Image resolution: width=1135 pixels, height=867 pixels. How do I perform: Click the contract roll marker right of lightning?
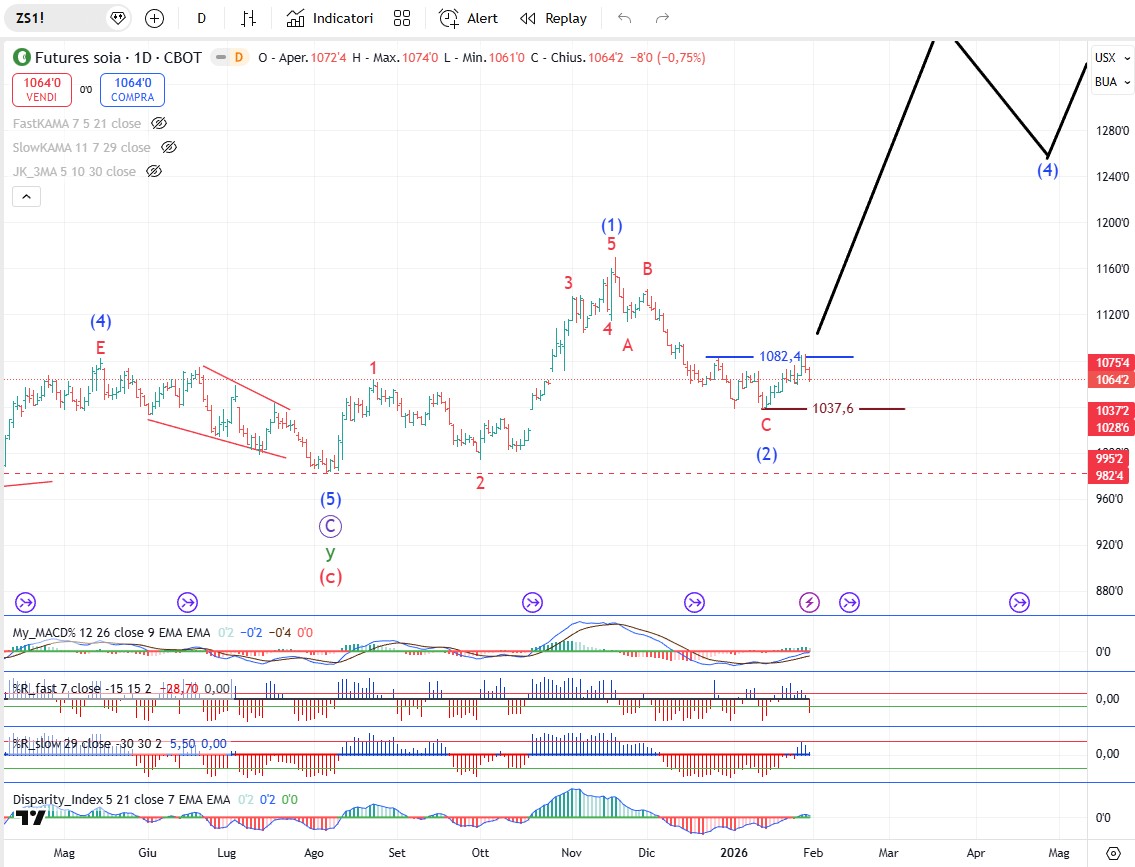[x=849, y=602]
